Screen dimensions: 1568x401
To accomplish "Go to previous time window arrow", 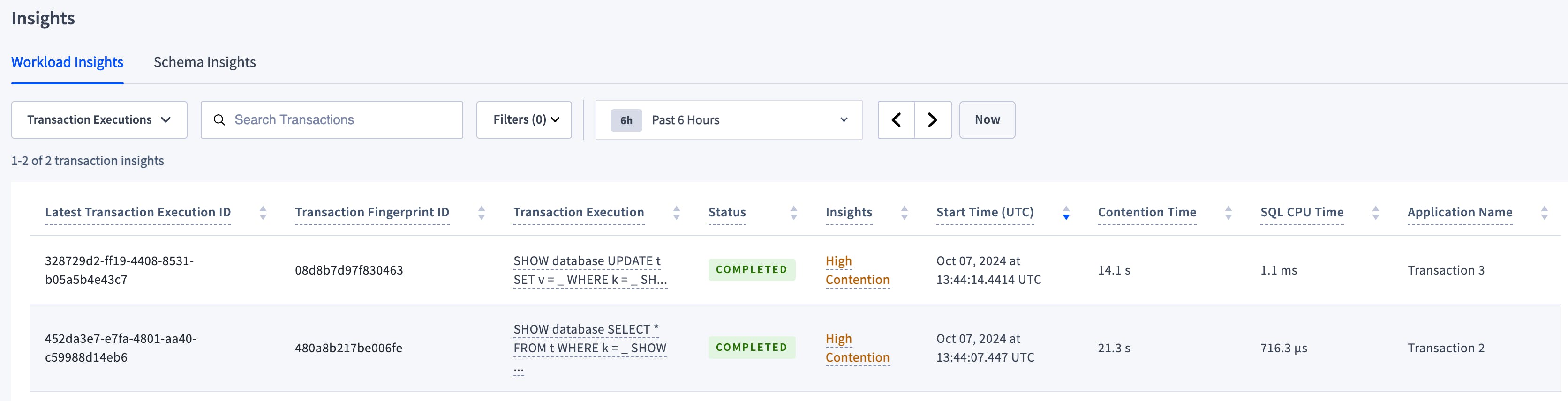I will (896, 120).
